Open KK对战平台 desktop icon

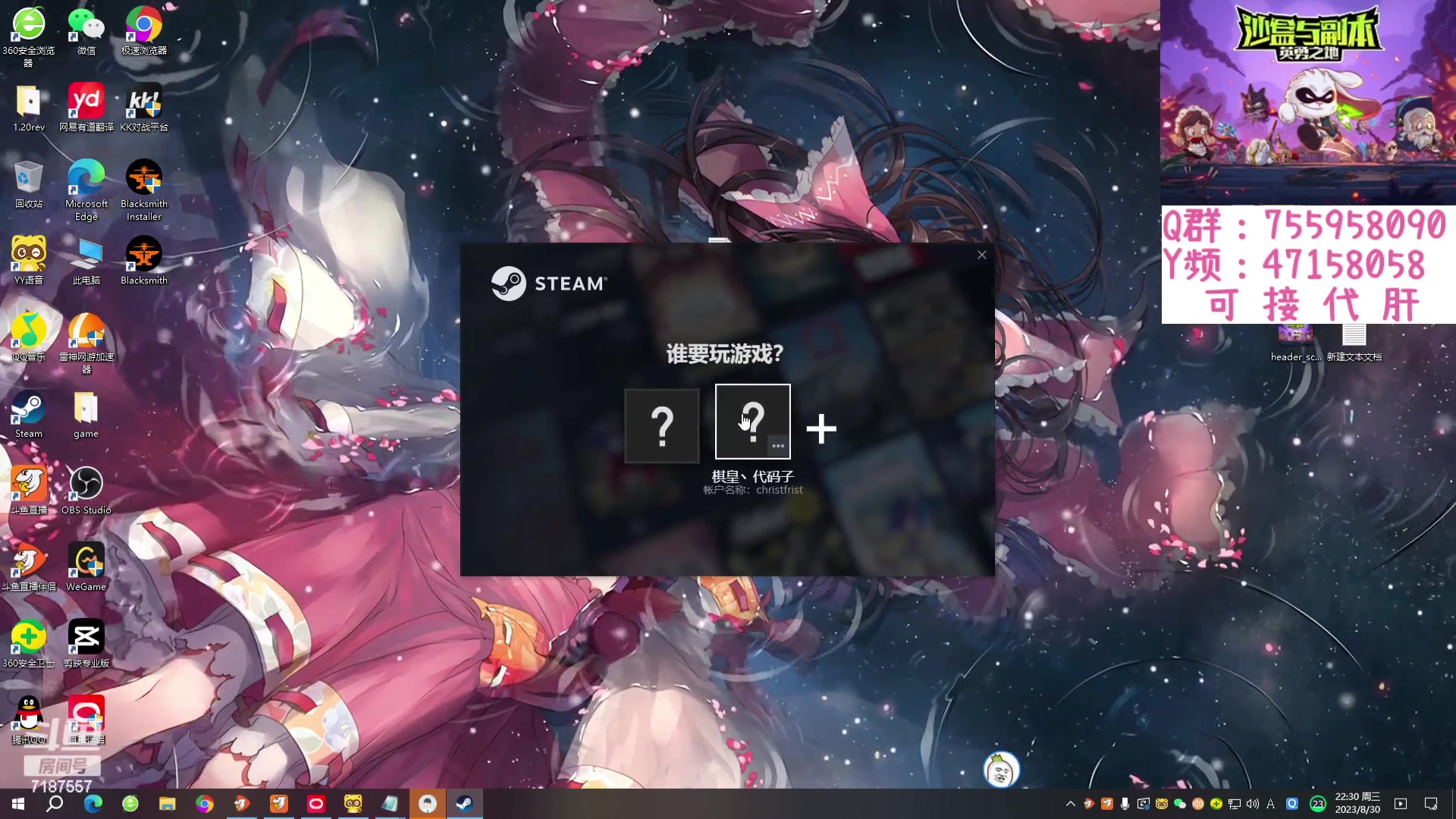(x=144, y=108)
